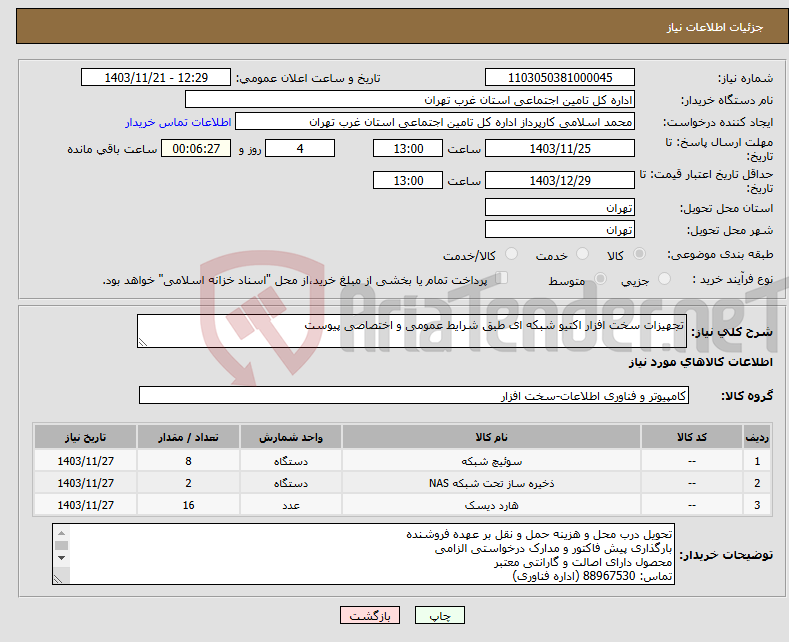This screenshot has width=789, height=642.
Task: Click quantity 2 in the NAS row
Action: (188, 483)
